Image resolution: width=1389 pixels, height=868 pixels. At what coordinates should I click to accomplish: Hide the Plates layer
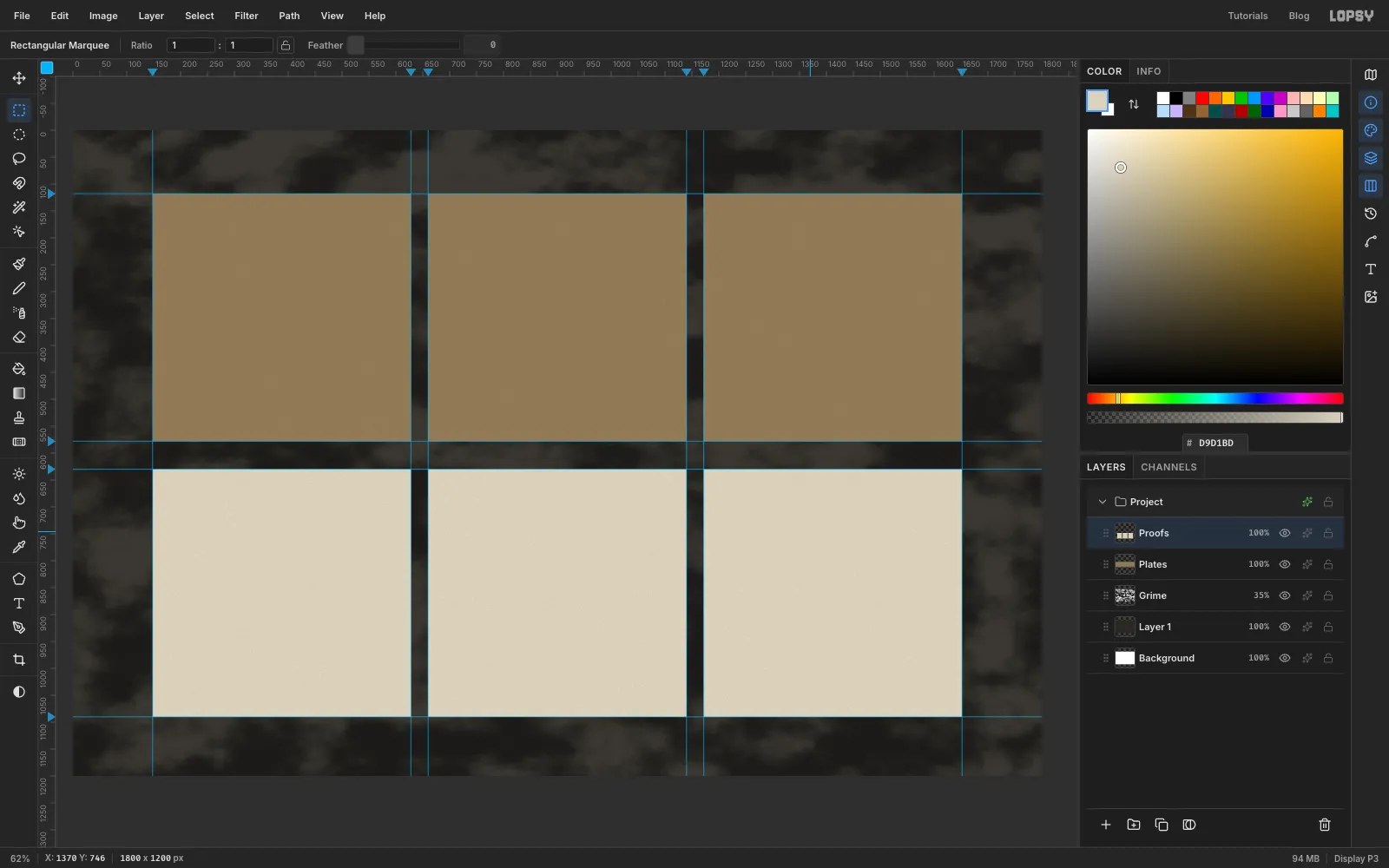pyautogui.click(x=1285, y=564)
